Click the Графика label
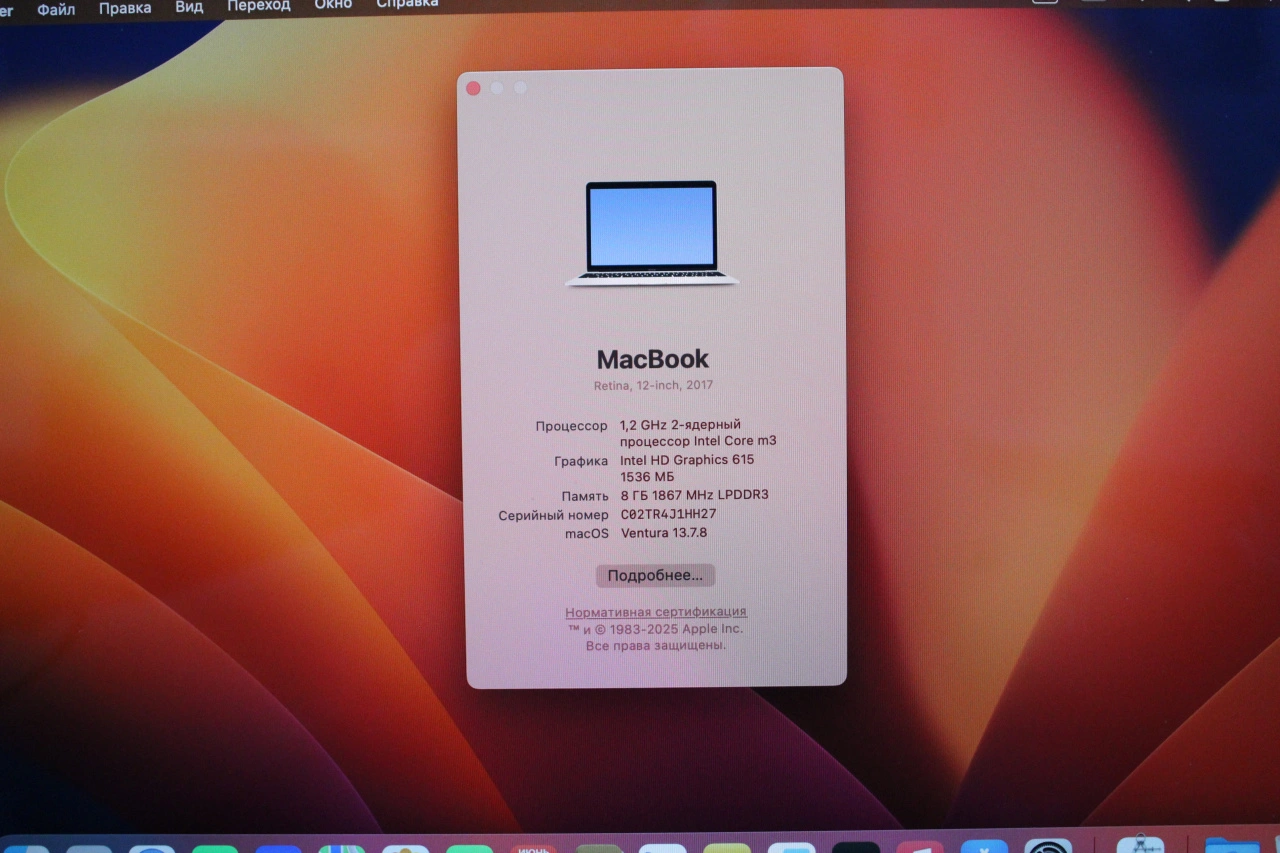Viewport: 1280px width, 853px height. [581, 461]
